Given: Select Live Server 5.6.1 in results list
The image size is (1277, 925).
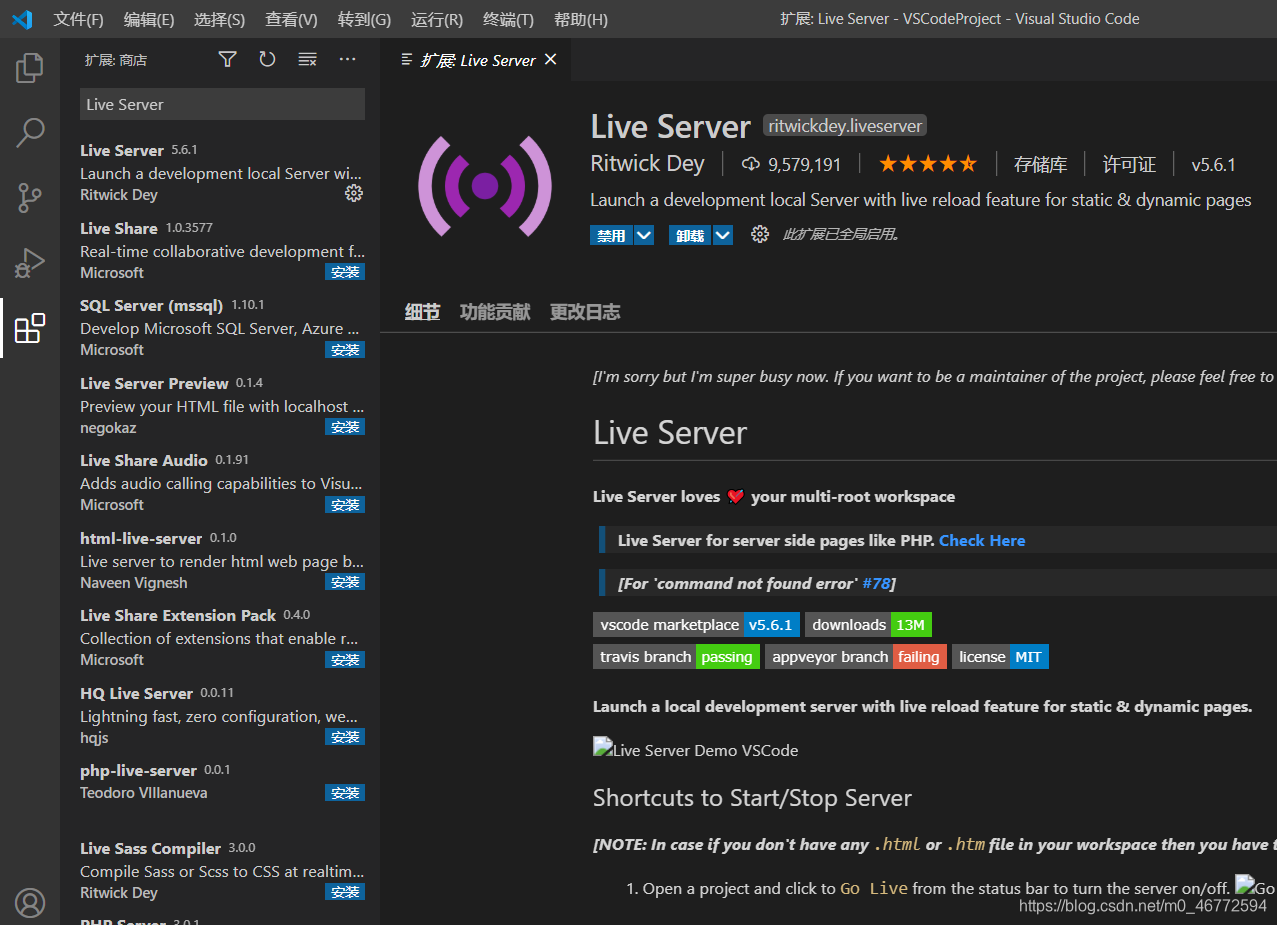Looking at the screenshot, I should (220, 172).
